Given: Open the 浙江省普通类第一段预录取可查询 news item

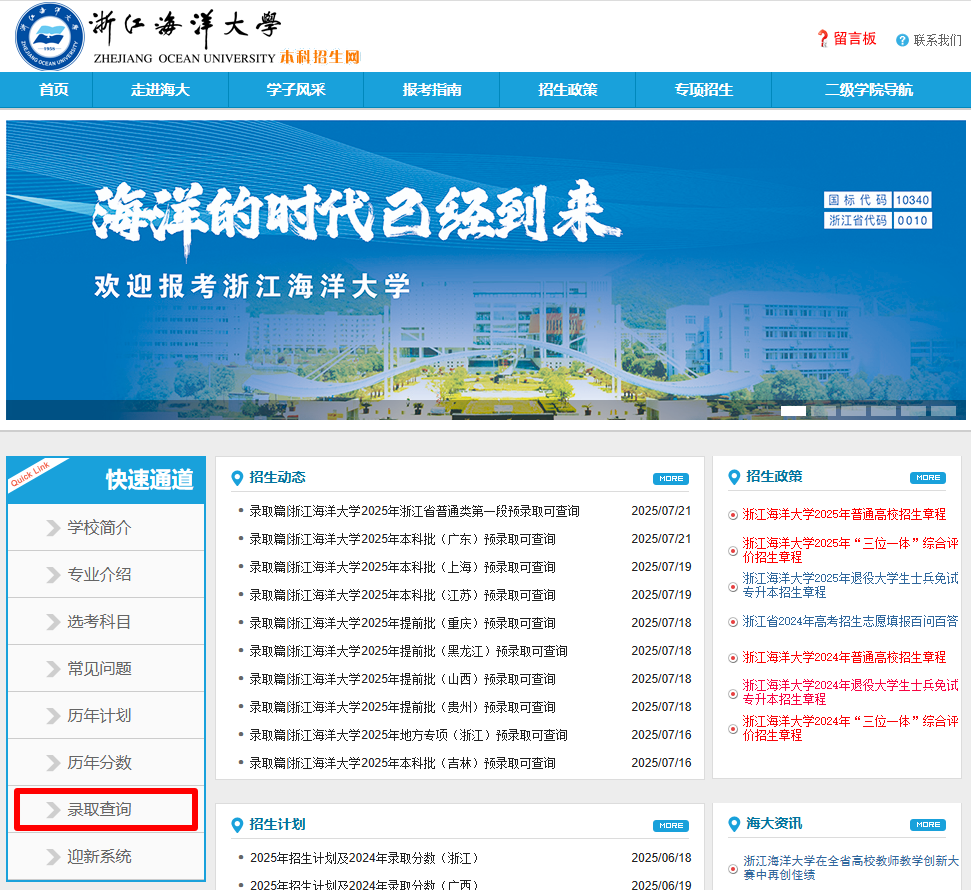Looking at the screenshot, I should [414, 511].
